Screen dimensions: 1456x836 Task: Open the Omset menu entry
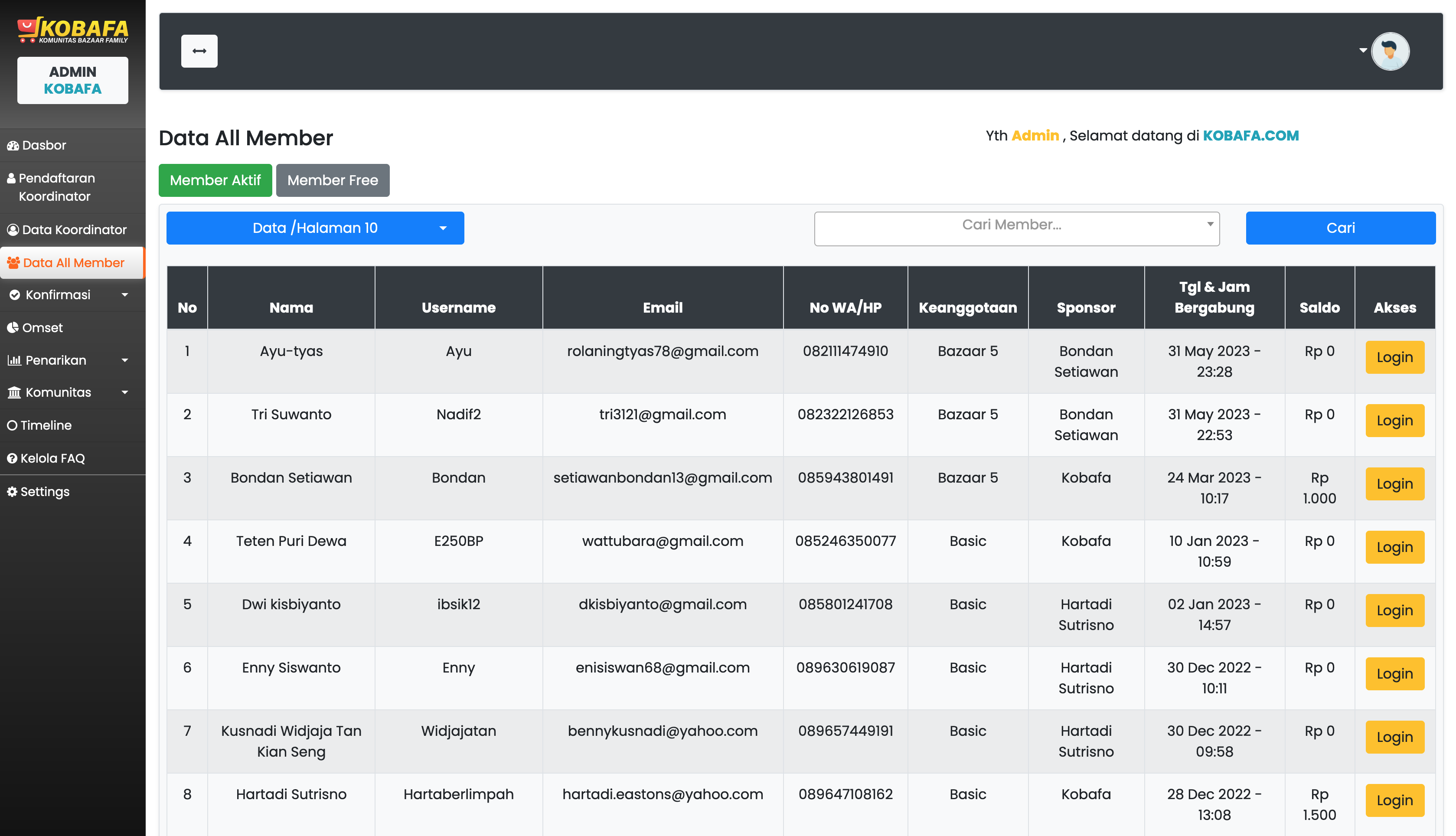(x=72, y=328)
